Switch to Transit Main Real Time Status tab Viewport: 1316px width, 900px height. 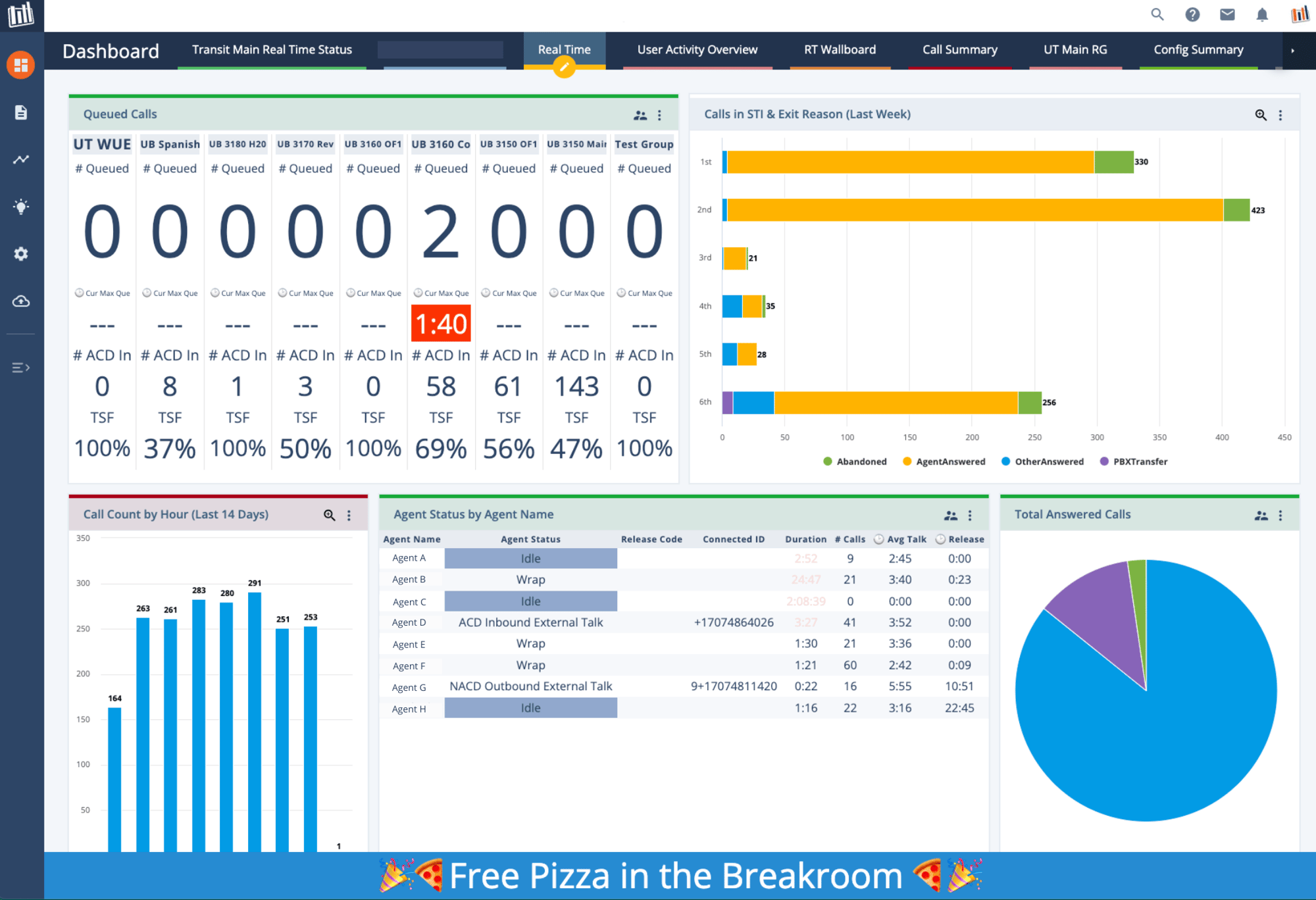pyautogui.click(x=272, y=50)
